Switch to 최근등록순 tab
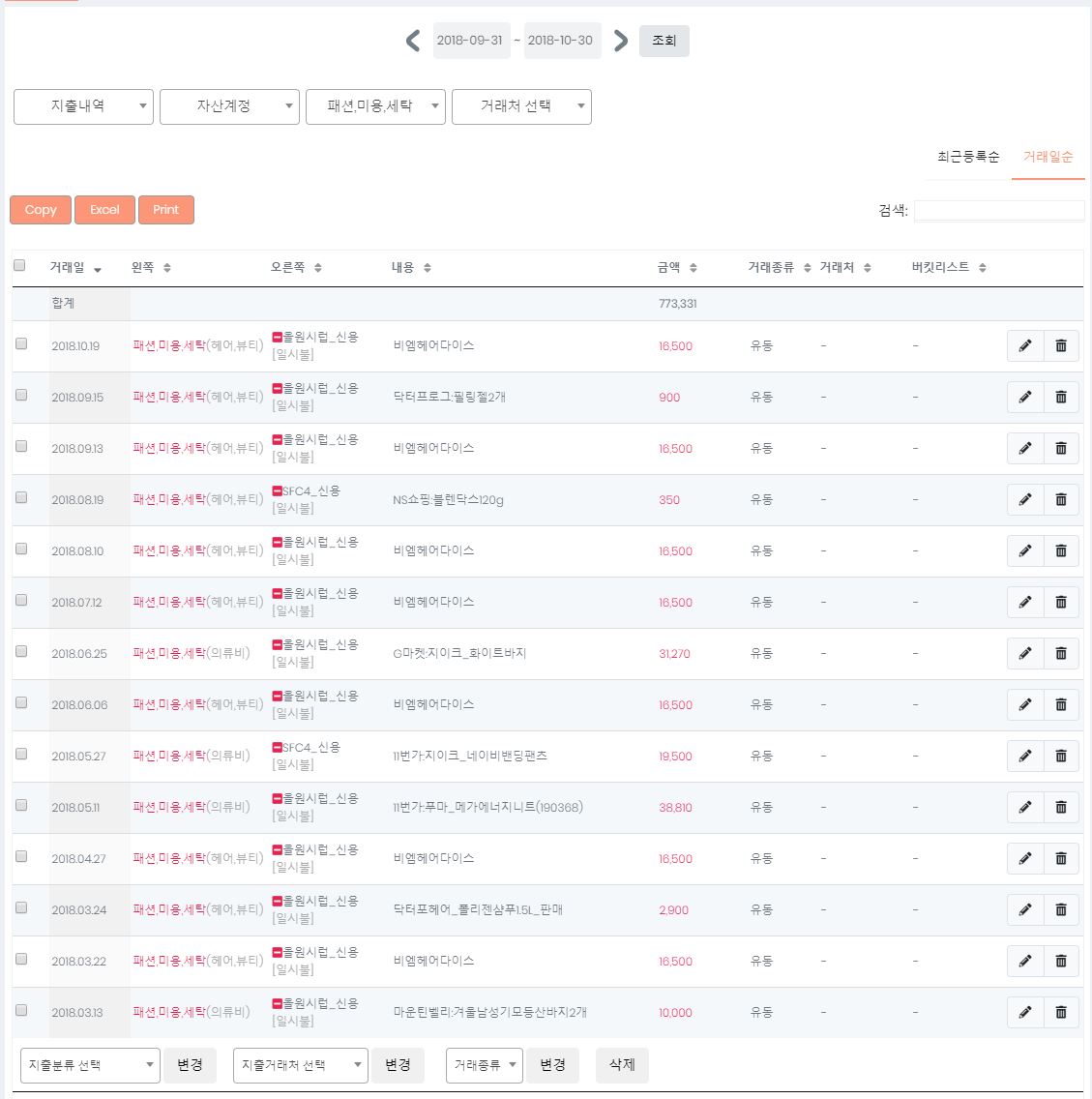The height and width of the screenshot is (1099, 1092). pos(967,157)
